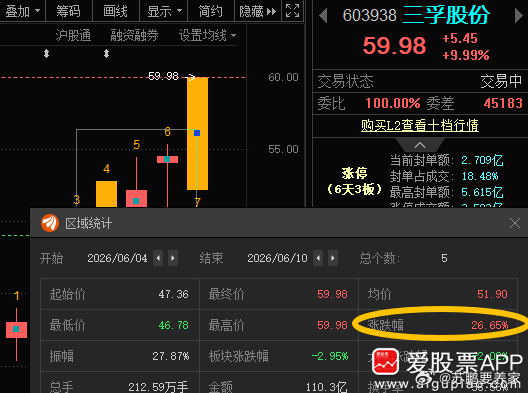Image resolution: width=528 pixels, height=393 pixels.
Task: Click the 涨停 (6天3板) label
Action: pos(354,181)
